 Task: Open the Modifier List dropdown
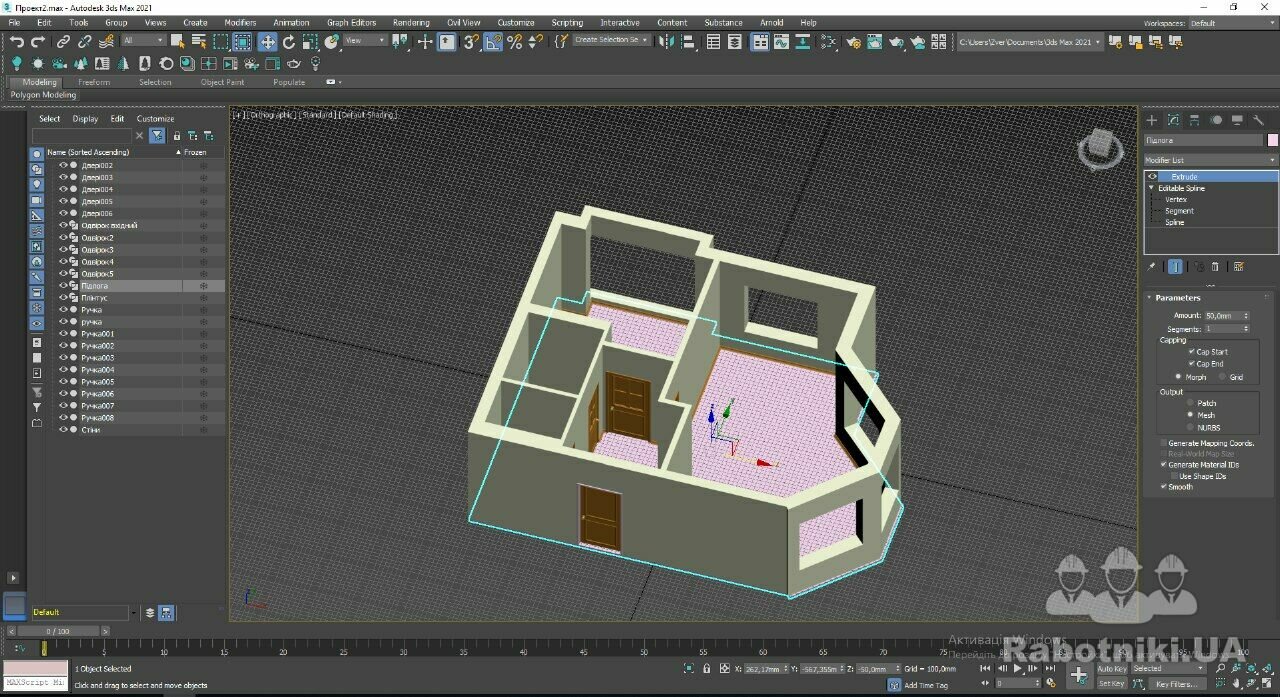(1211, 160)
